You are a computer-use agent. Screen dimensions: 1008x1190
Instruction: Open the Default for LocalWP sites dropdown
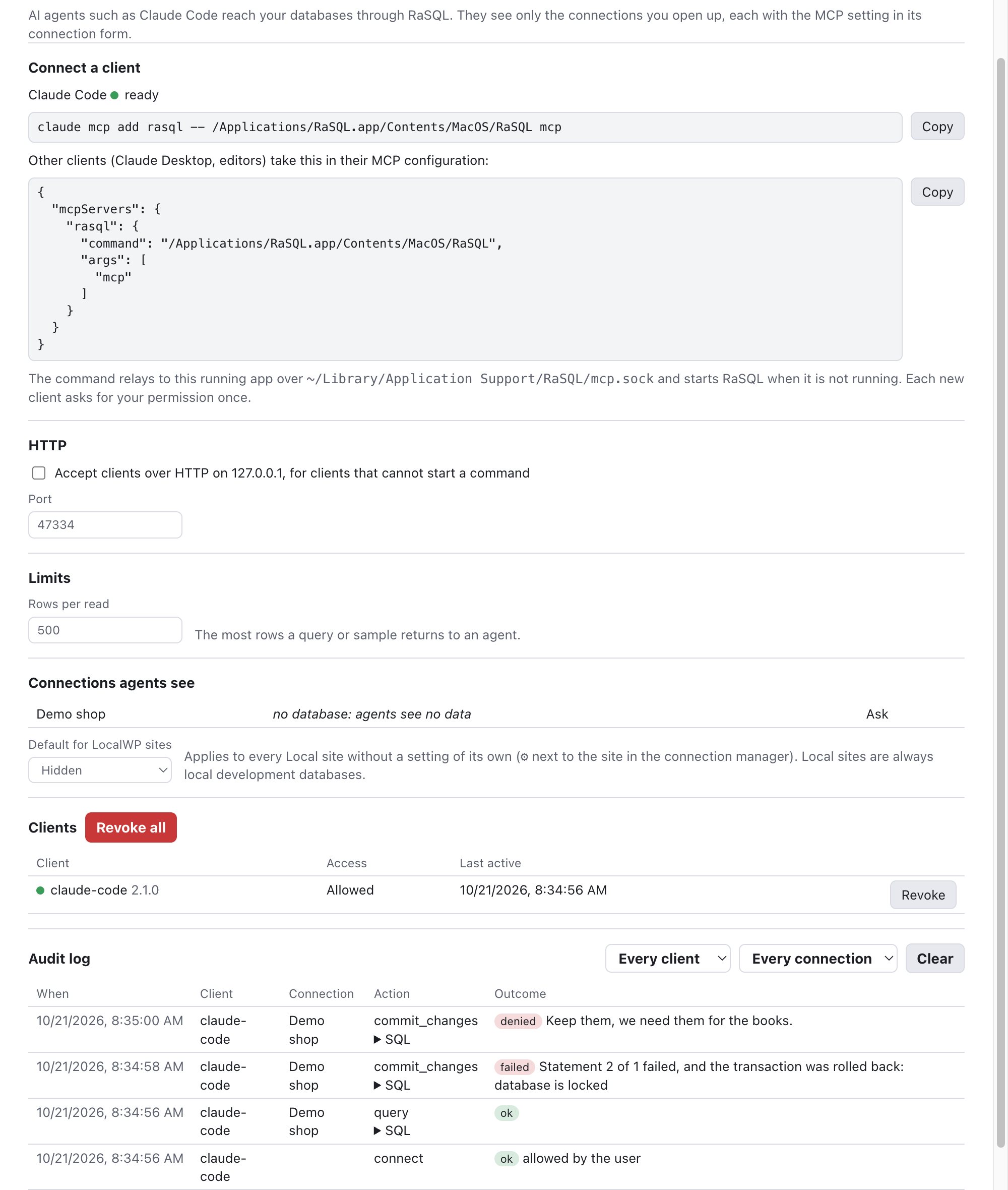coord(100,770)
